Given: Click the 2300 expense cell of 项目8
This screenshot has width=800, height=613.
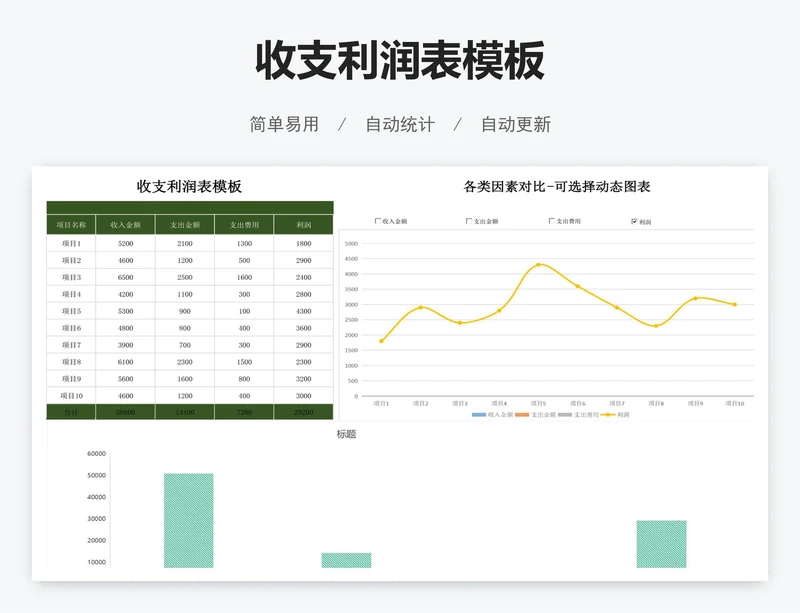Looking at the screenshot, I should pos(185,362).
